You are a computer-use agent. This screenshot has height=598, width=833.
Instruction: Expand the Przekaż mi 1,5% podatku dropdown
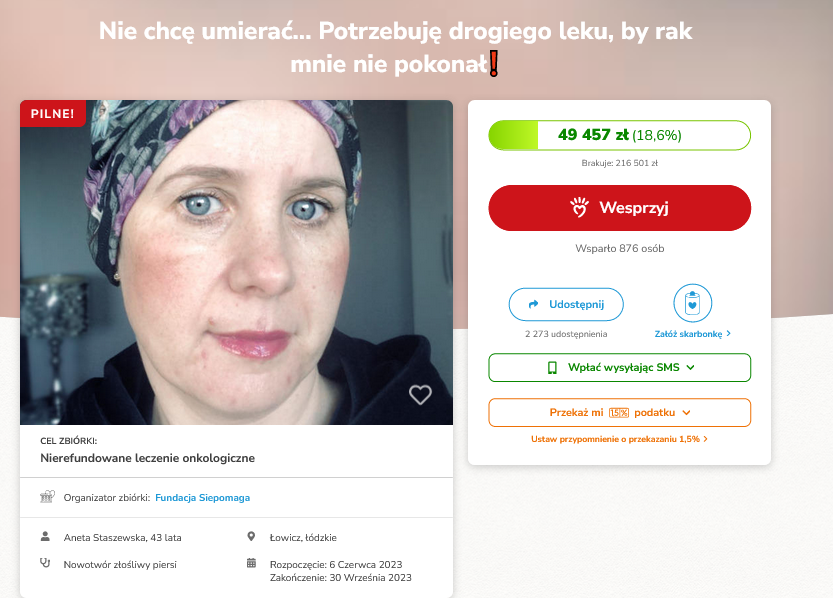pyautogui.click(x=619, y=413)
